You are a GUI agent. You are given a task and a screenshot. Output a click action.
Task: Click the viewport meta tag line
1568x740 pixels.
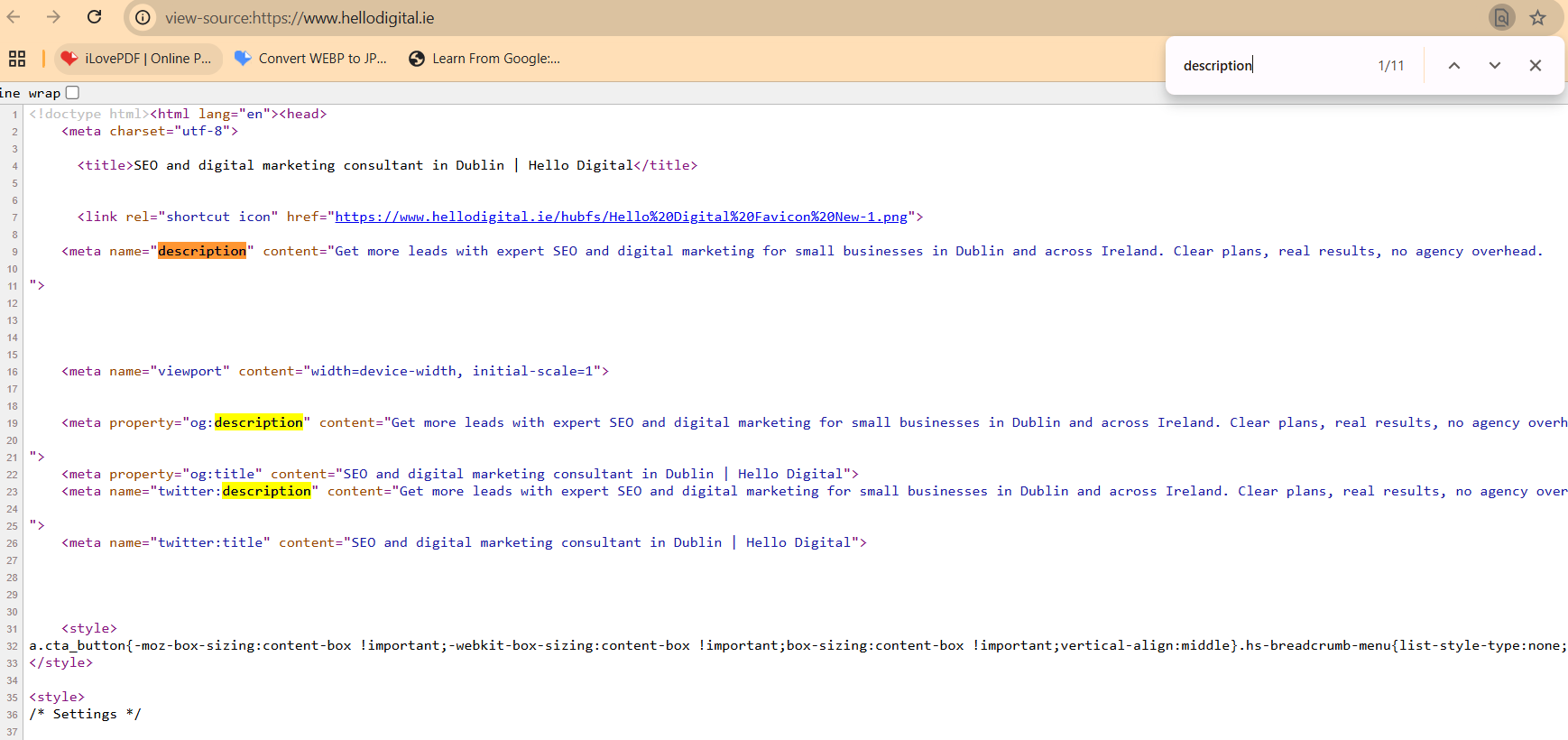[335, 371]
